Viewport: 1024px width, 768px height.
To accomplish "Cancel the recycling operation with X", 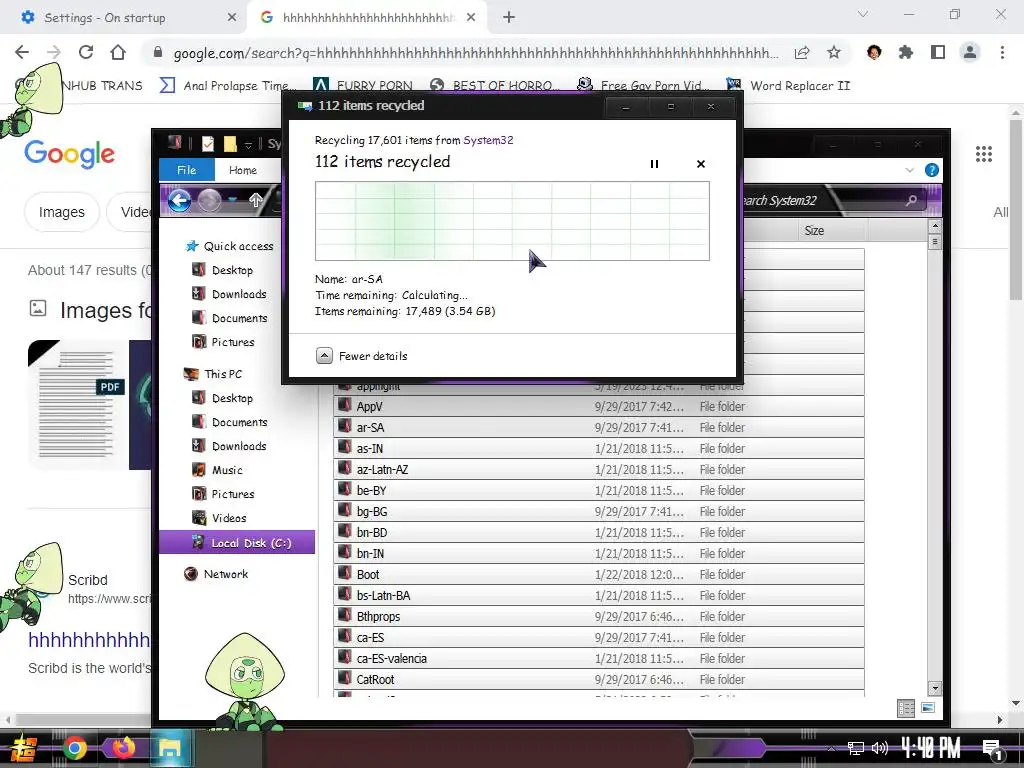I will point(701,164).
